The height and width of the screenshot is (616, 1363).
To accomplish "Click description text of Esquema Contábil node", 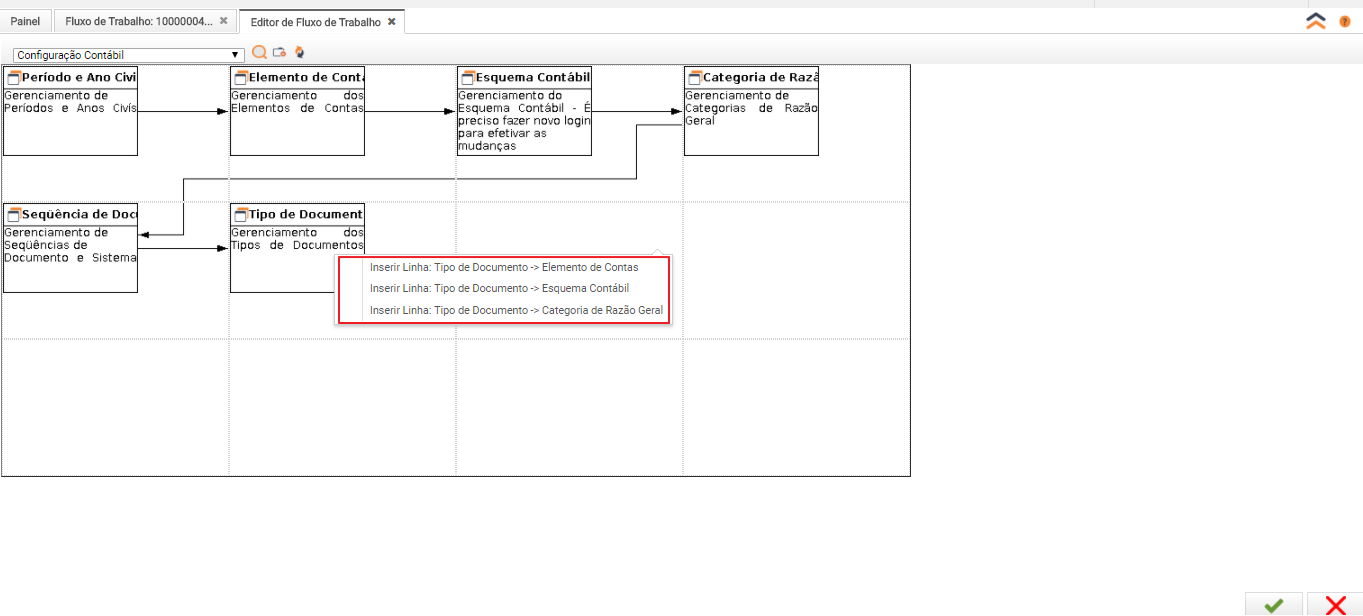I will pyautogui.click(x=524, y=121).
